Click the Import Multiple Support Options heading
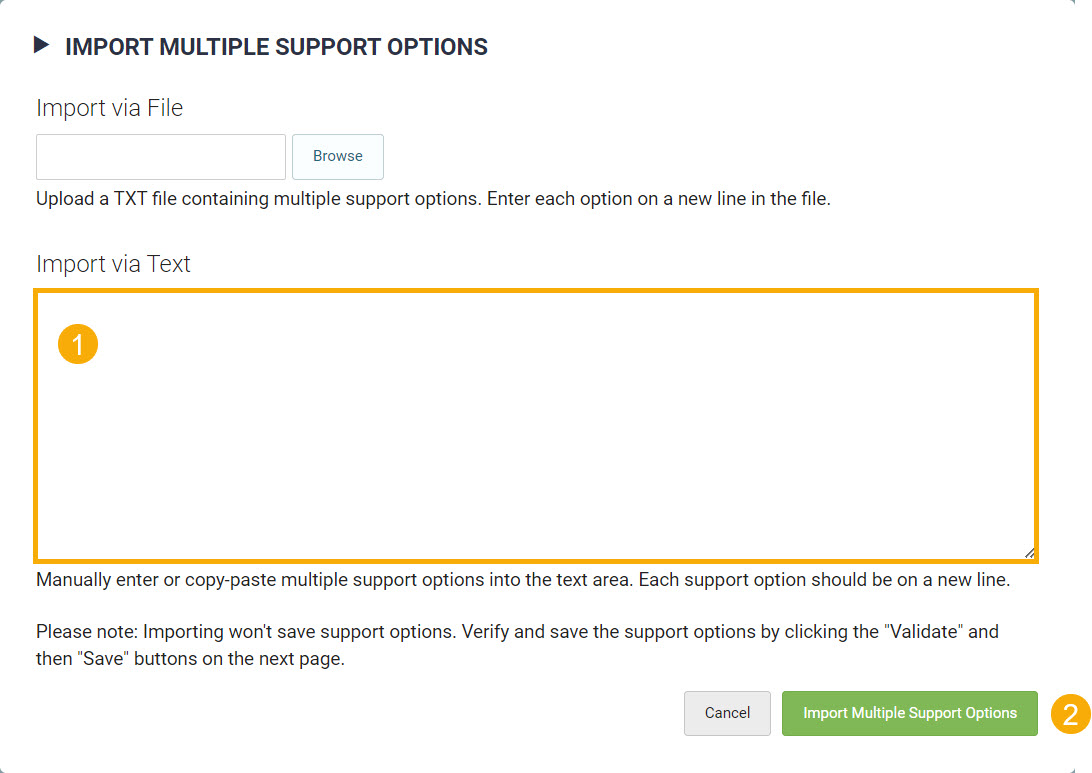This screenshot has height=773, width=1092. click(276, 46)
